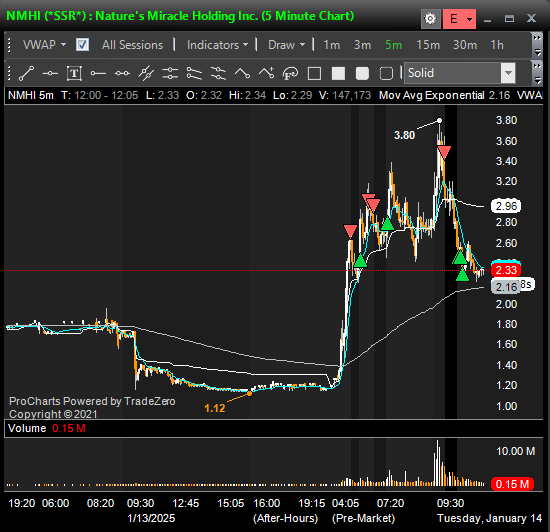
Task: Click the 2.96 price tag
Action: (x=506, y=206)
